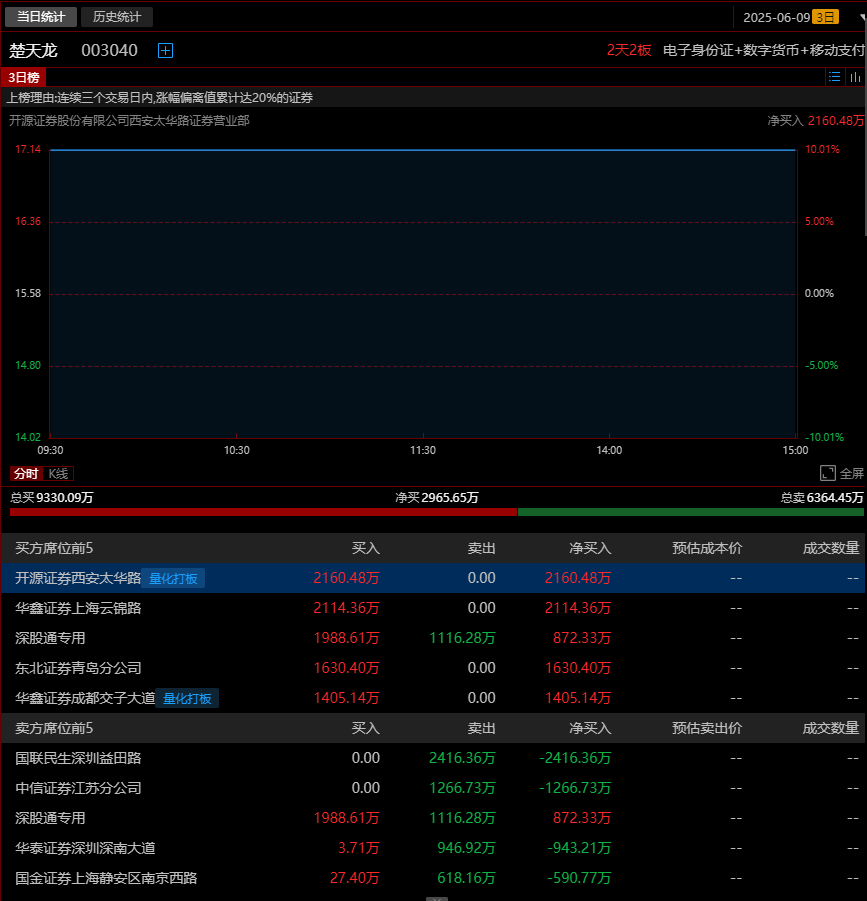Screen dimensions: 867x901
Task: Select the 3日榜 tab
Action: tap(24, 77)
